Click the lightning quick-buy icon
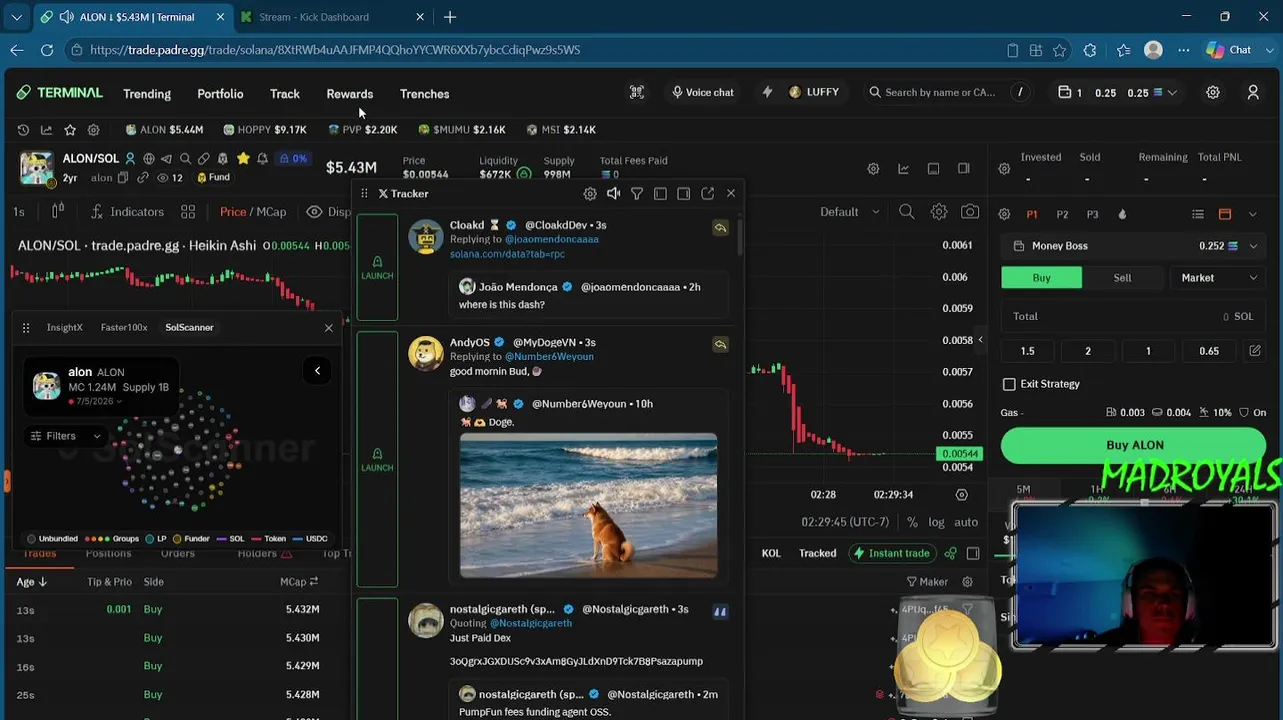Screen dimensions: 1283x720 (x=767, y=92)
